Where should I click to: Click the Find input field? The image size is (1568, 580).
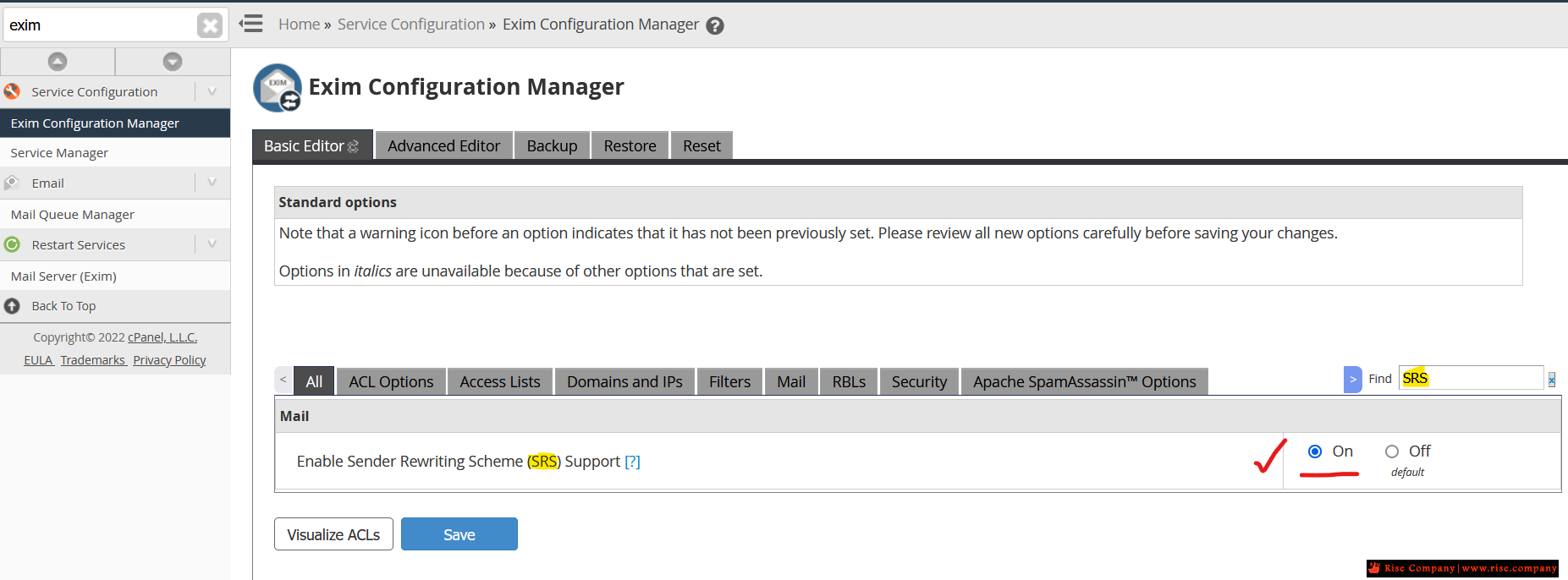1481,378
